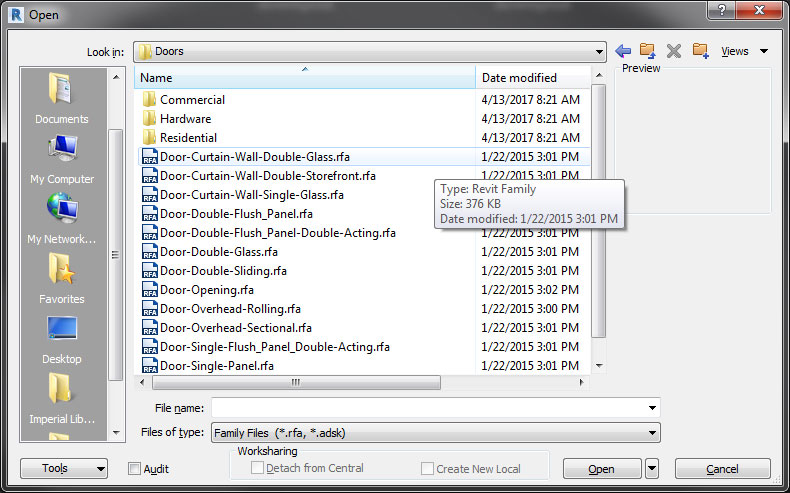Open Favorites in places sidebar
Screen dimensions: 790x493
click(x=61, y=278)
